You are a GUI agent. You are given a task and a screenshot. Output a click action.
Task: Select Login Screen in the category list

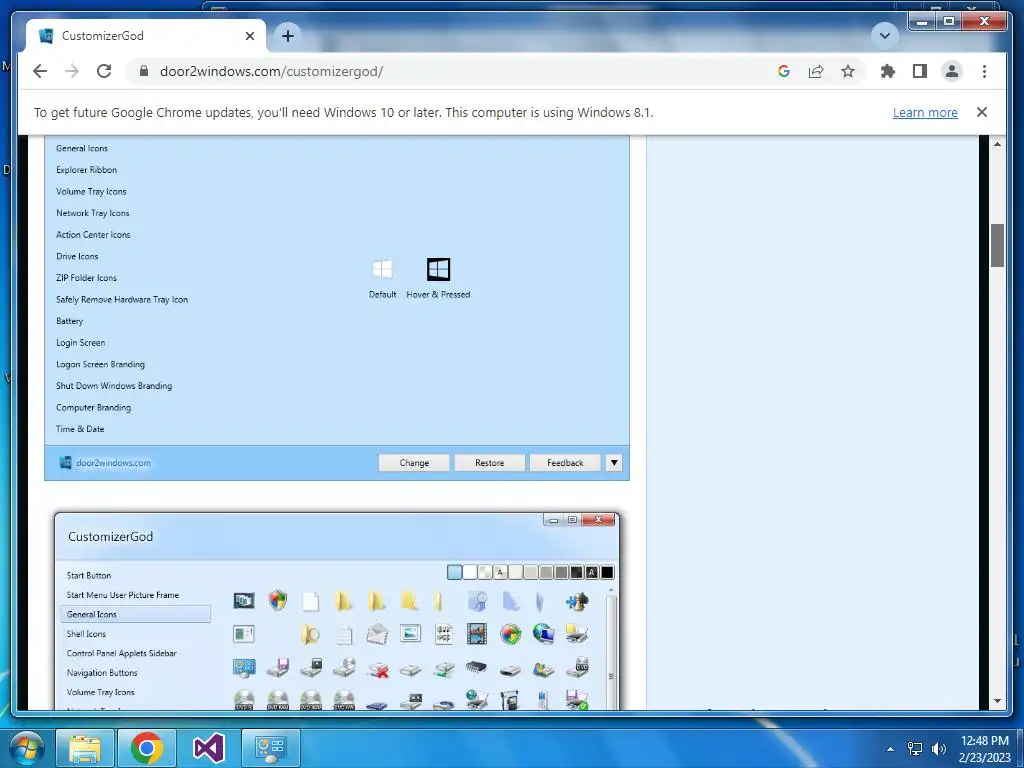pyautogui.click(x=80, y=343)
